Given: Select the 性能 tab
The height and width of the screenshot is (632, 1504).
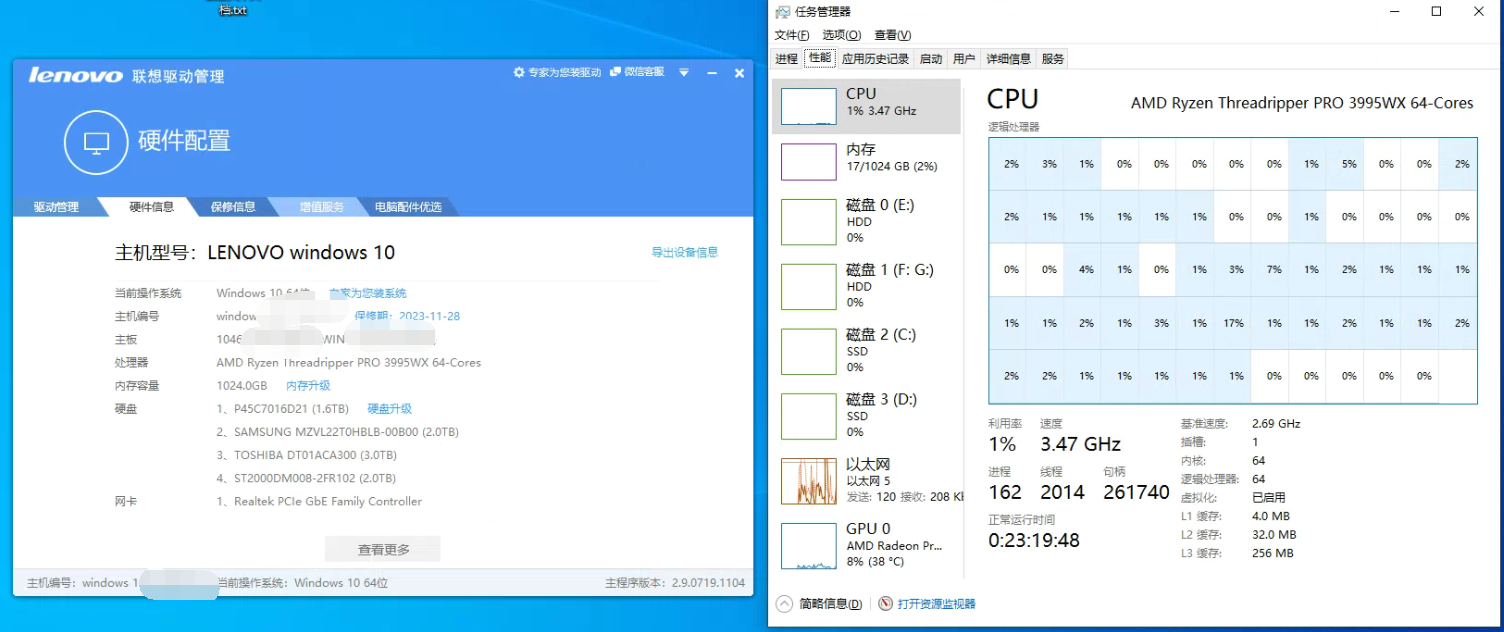Looking at the screenshot, I should 820,58.
